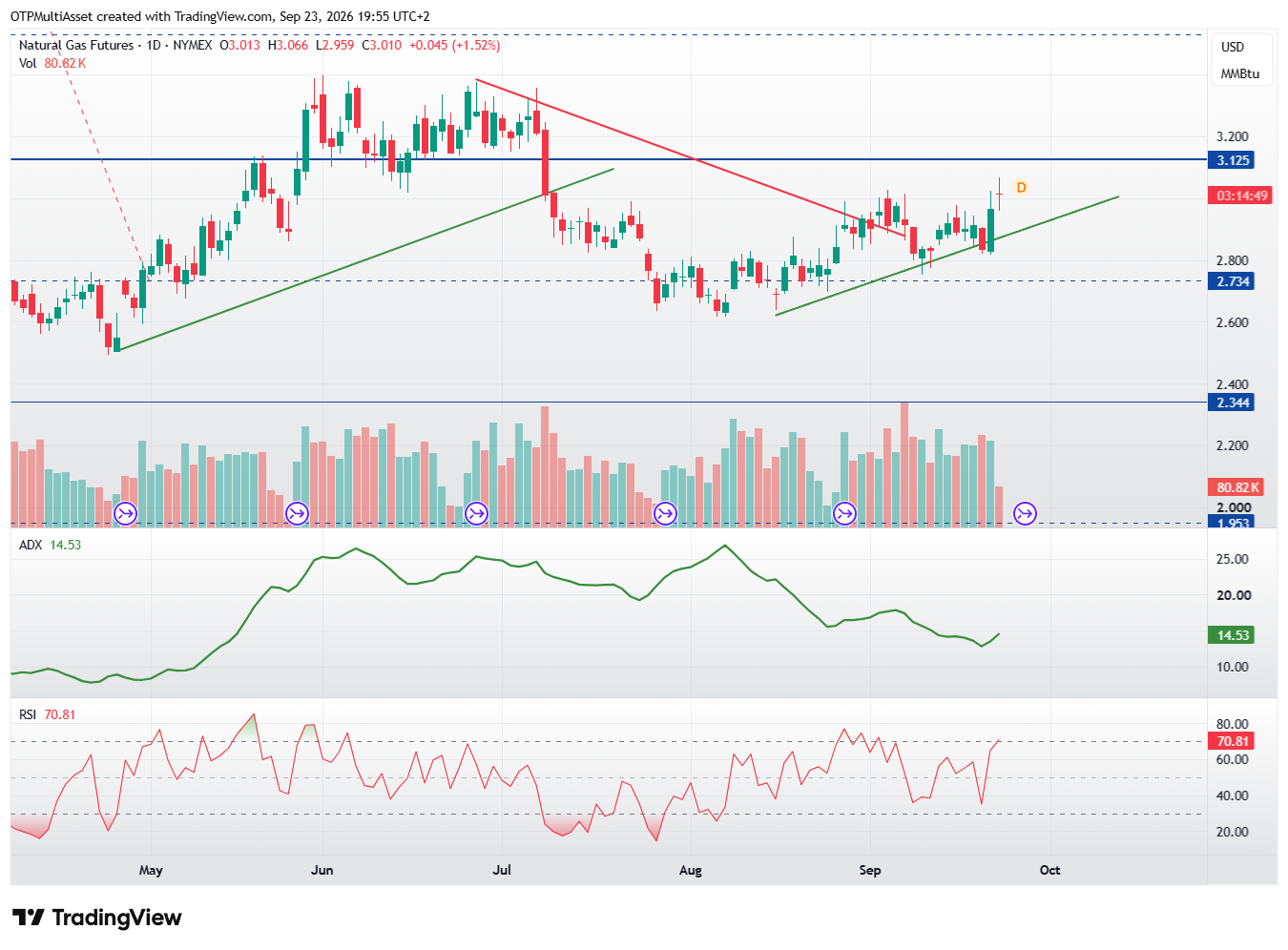Click the contract rollover icon in late April
The width and height of the screenshot is (1288, 950).
[125, 514]
